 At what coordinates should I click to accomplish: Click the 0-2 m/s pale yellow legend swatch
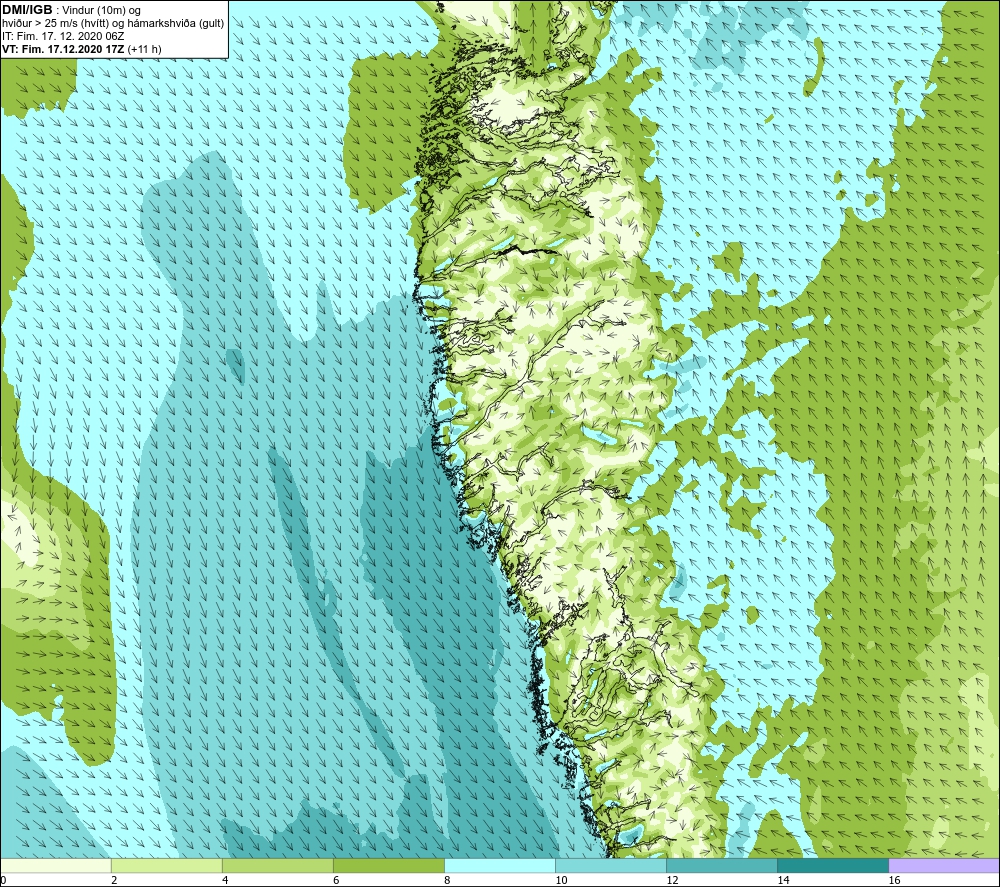click(56, 865)
